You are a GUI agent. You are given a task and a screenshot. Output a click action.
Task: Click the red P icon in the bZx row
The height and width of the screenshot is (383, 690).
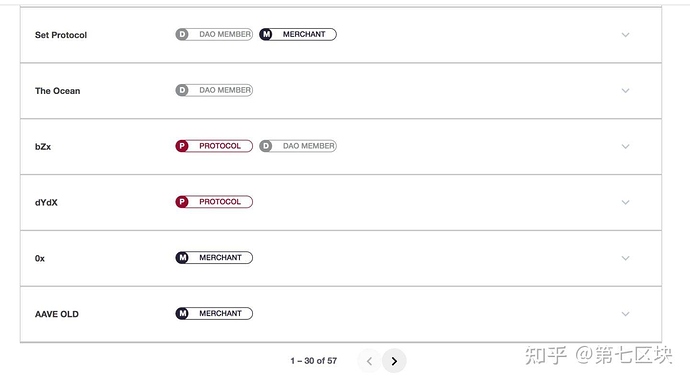(x=182, y=146)
